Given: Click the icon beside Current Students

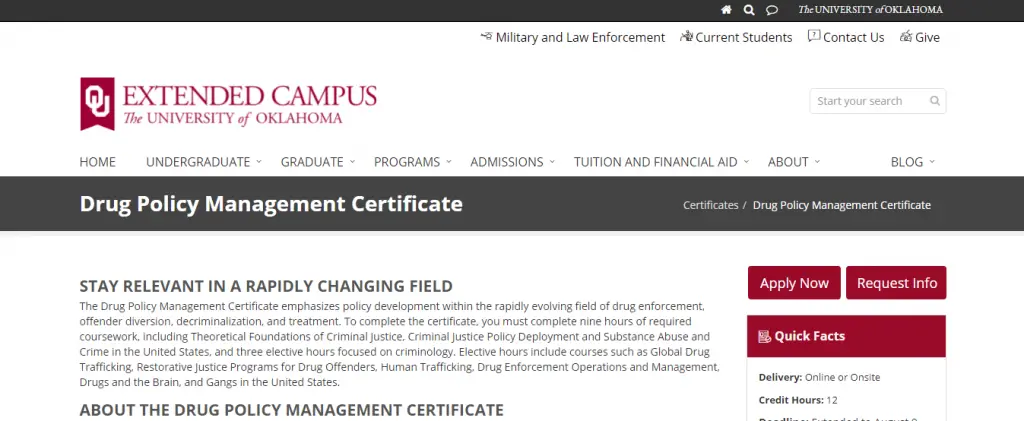Looking at the screenshot, I should (x=686, y=37).
